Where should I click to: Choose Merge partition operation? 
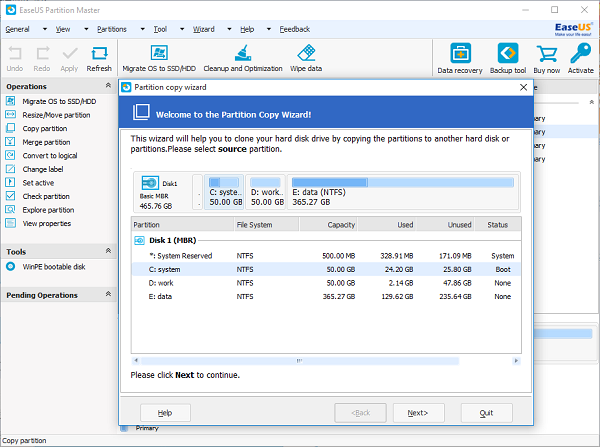point(46,142)
